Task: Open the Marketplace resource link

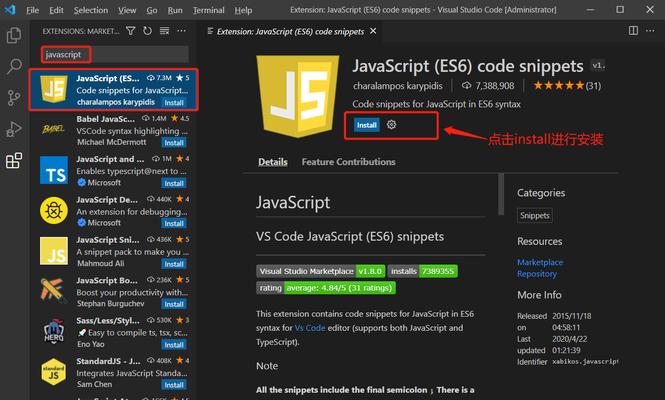Action: pyautogui.click(x=540, y=262)
